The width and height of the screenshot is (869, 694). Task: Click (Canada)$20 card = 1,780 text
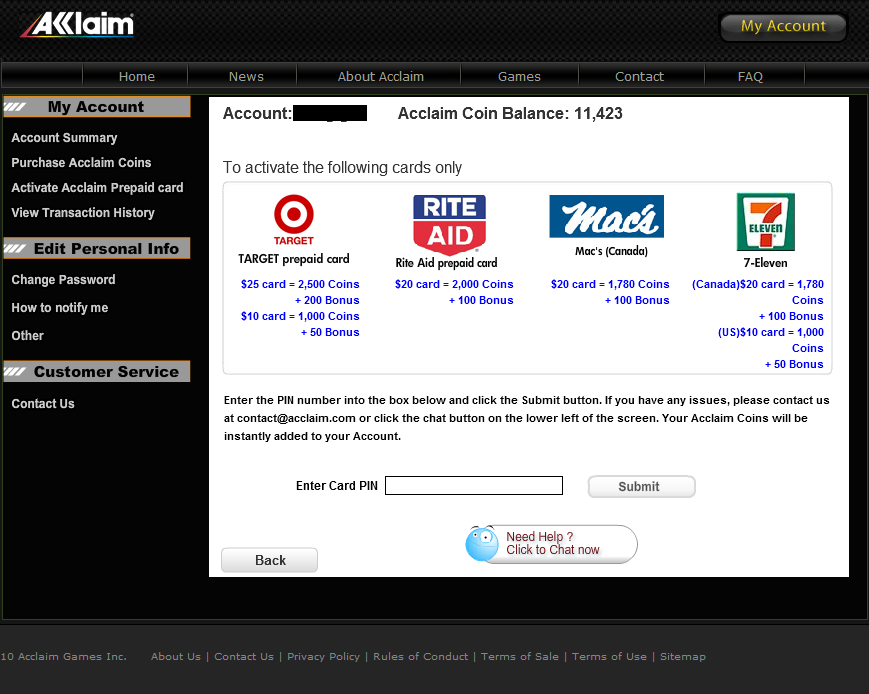(758, 284)
